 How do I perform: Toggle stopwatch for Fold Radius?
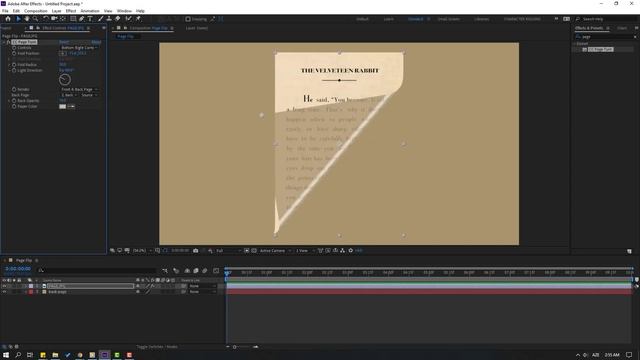click(x=14, y=65)
